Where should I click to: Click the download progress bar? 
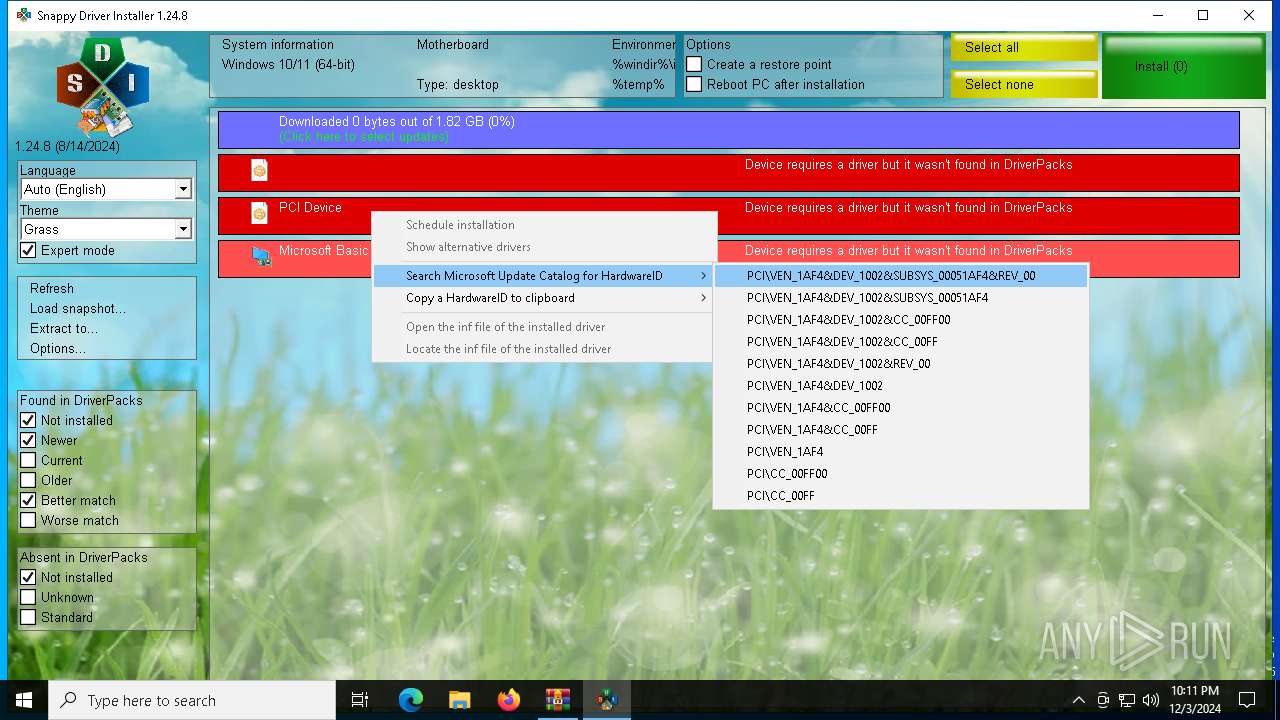coord(729,129)
